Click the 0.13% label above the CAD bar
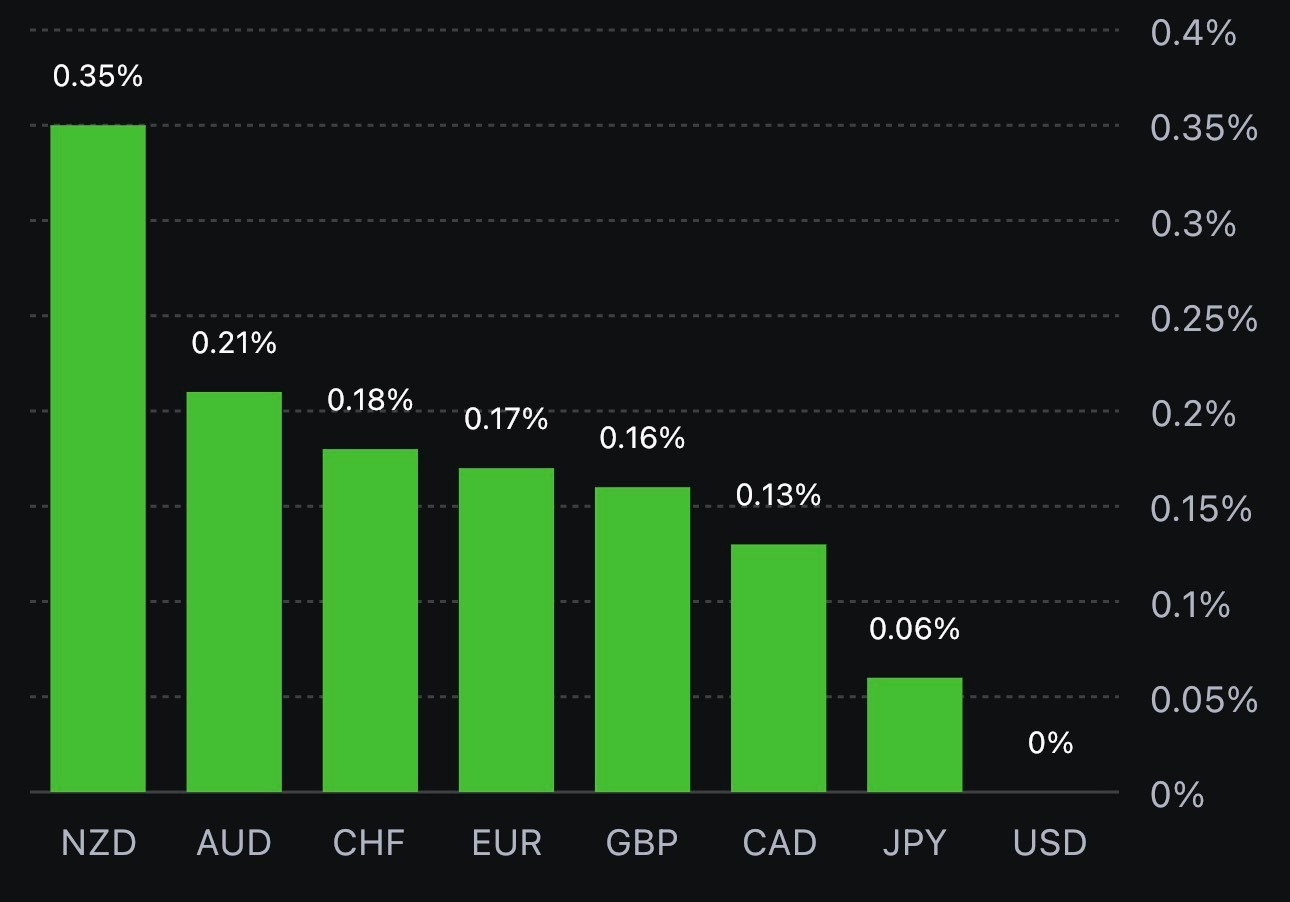Image resolution: width=1290 pixels, height=902 pixels. point(778,495)
